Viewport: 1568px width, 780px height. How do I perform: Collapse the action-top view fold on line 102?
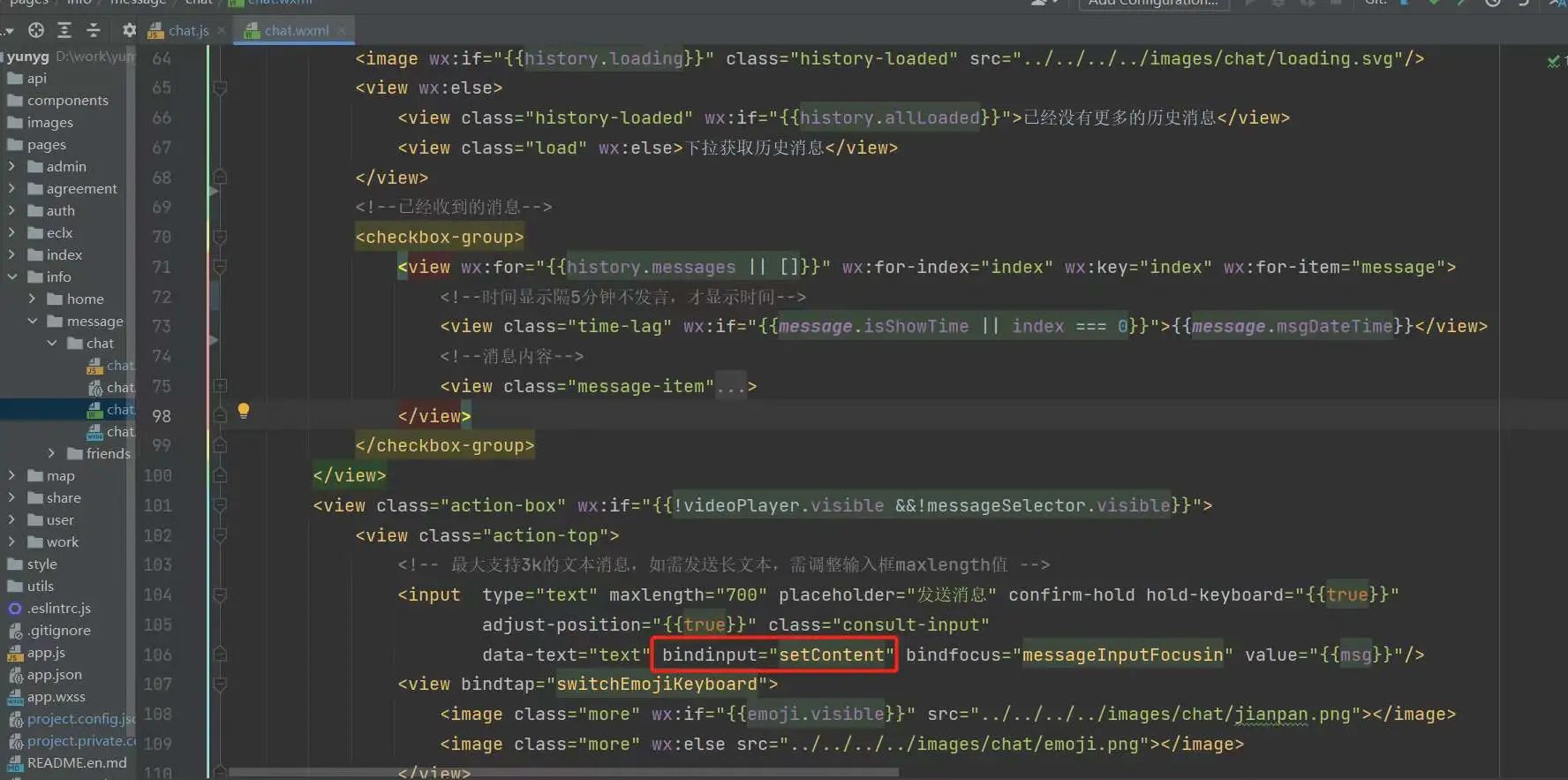(220, 535)
